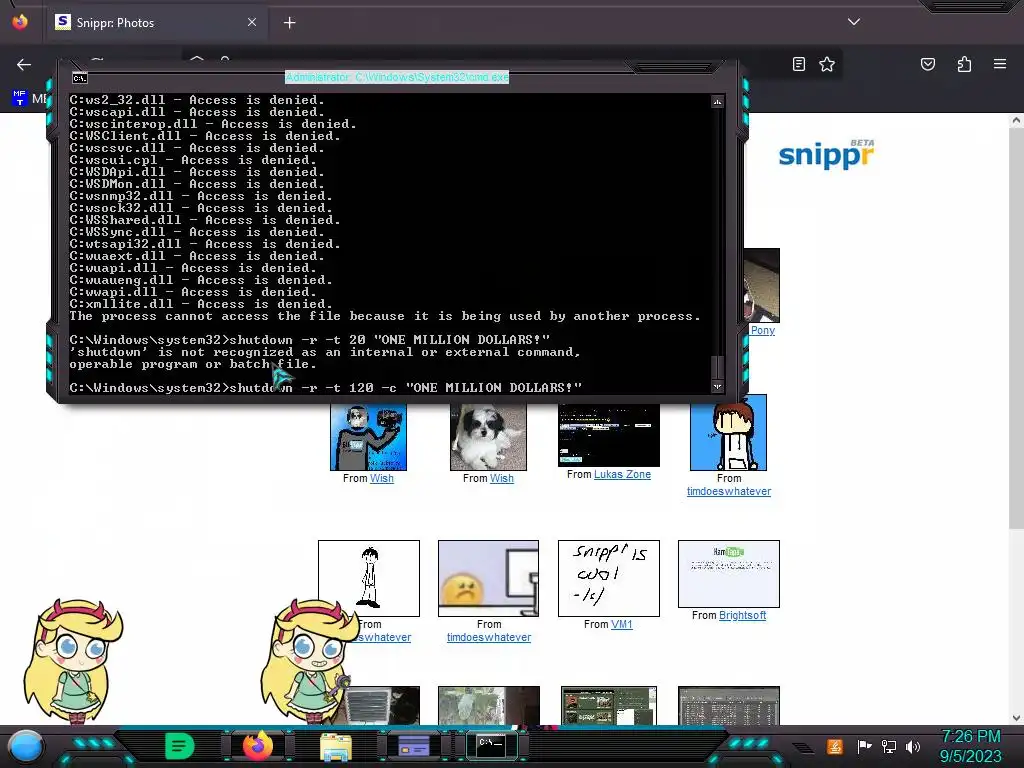Open a new Firefox tab
The width and height of the screenshot is (1024, 768).
coord(289,23)
